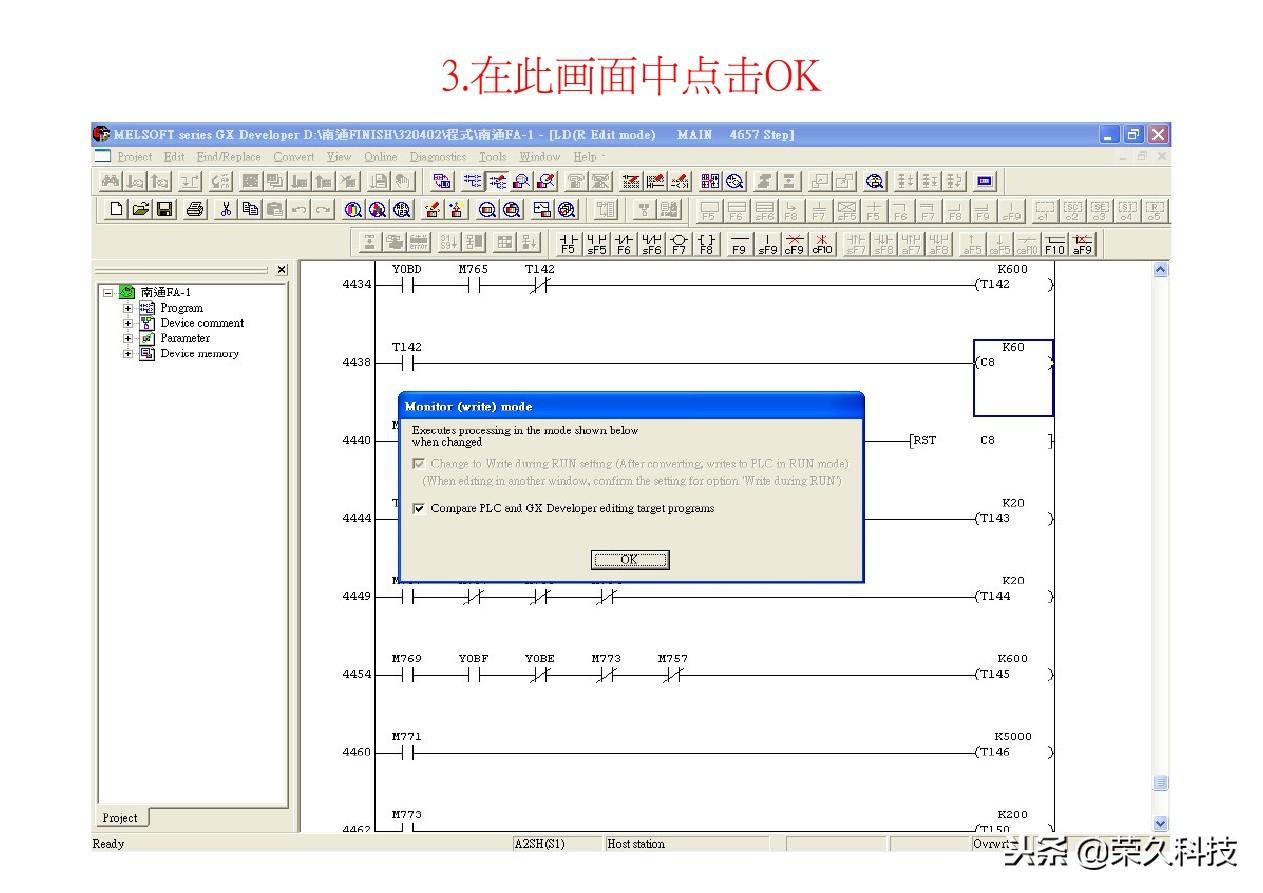
Task: Open the Window menu
Action: pos(539,157)
